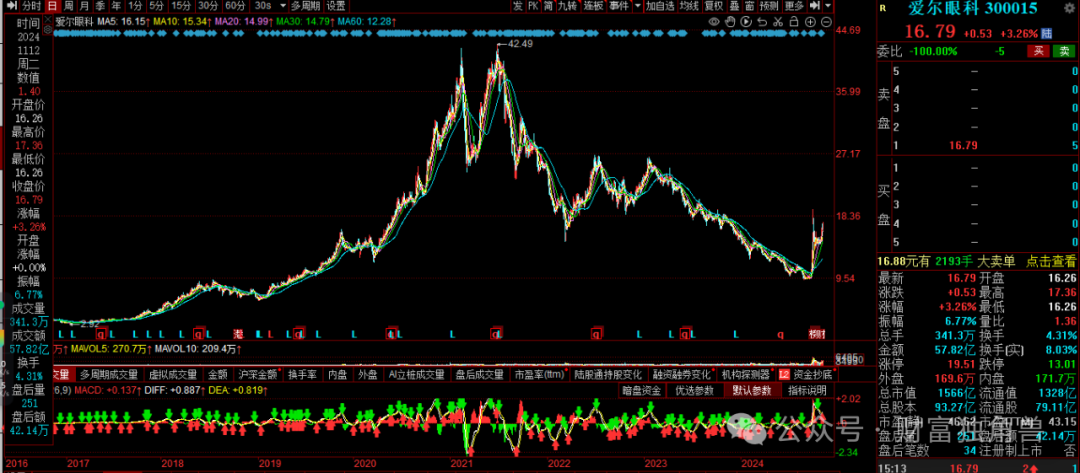Zoom out with the minus circle icon
The image size is (1080, 473).
point(826,22)
